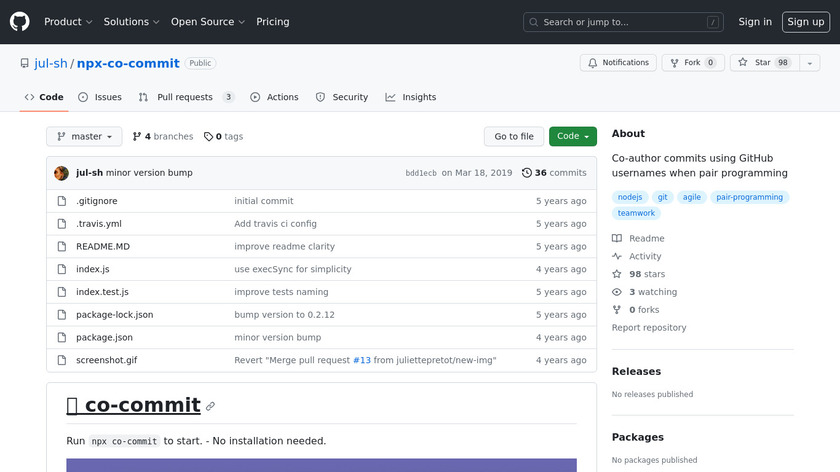Open the star list dropdown arrow

pyautogui.click(x=809, y=63)
